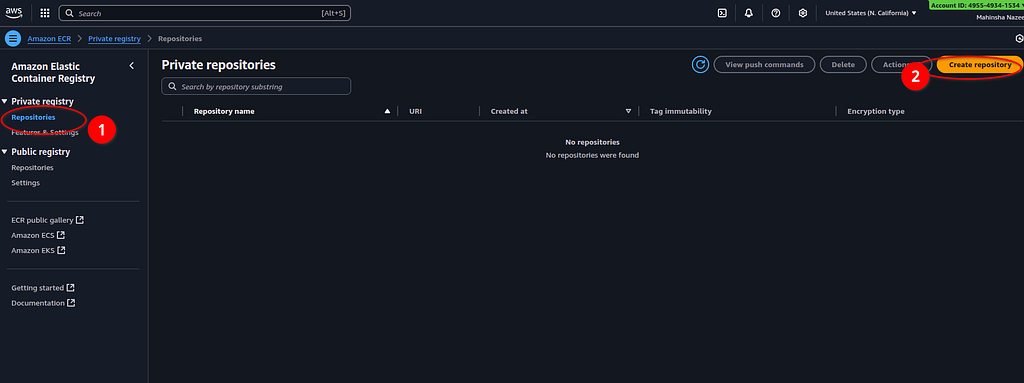Open the ECR public gallery link
The width and height of the screenshot is (1024, 383).
point(48,220)
